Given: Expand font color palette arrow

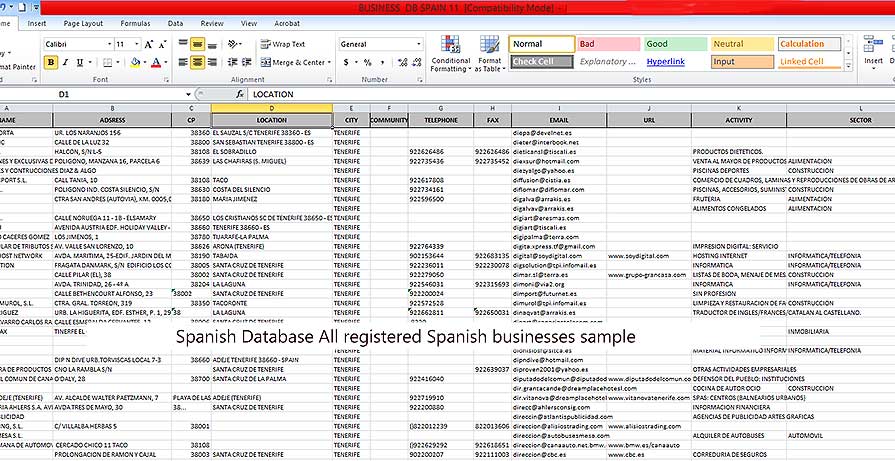Looking at the screenshot, I should pyautogui.click(x=166, y=62).
